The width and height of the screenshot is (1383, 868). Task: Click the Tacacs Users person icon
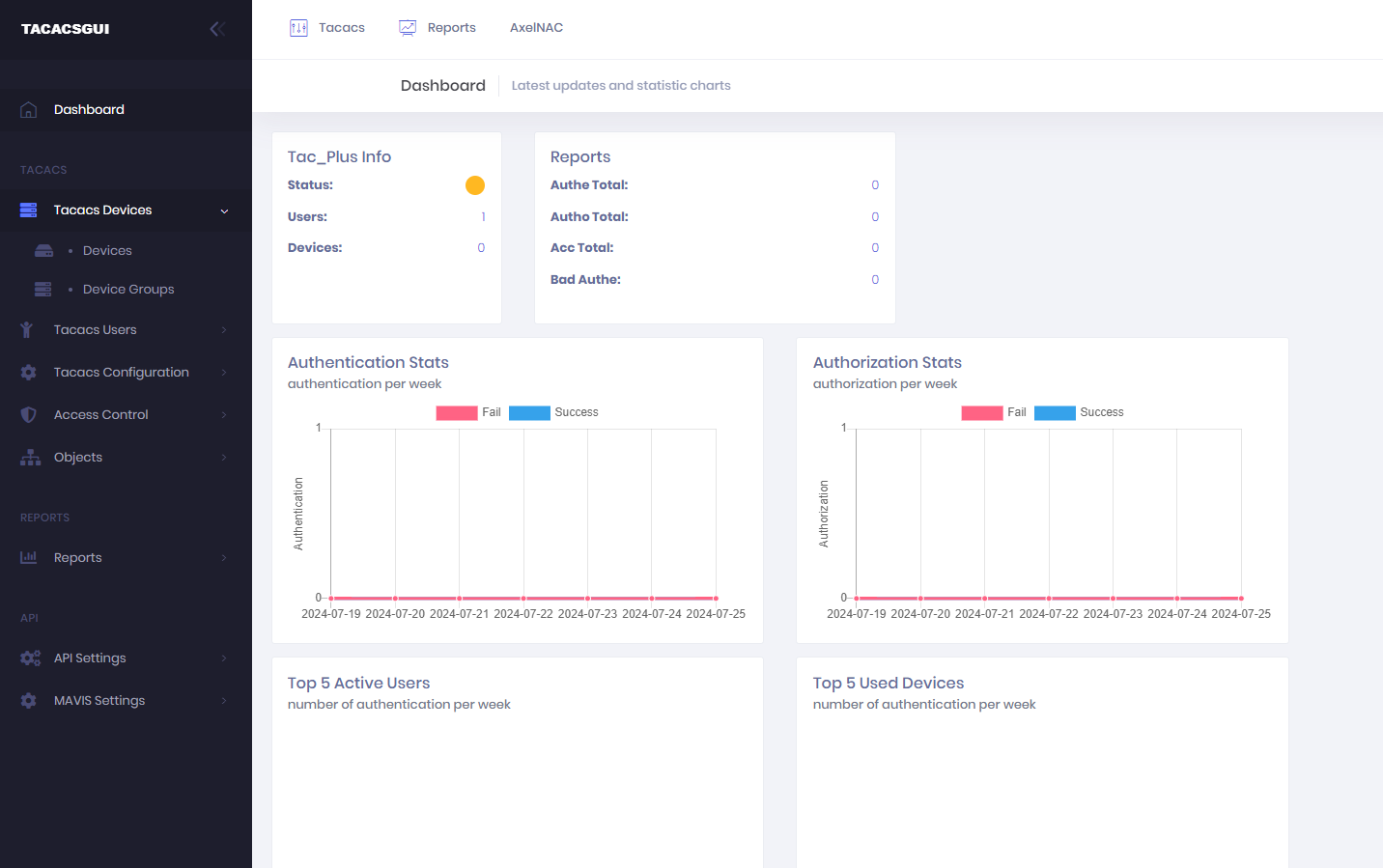coord(27,330)
